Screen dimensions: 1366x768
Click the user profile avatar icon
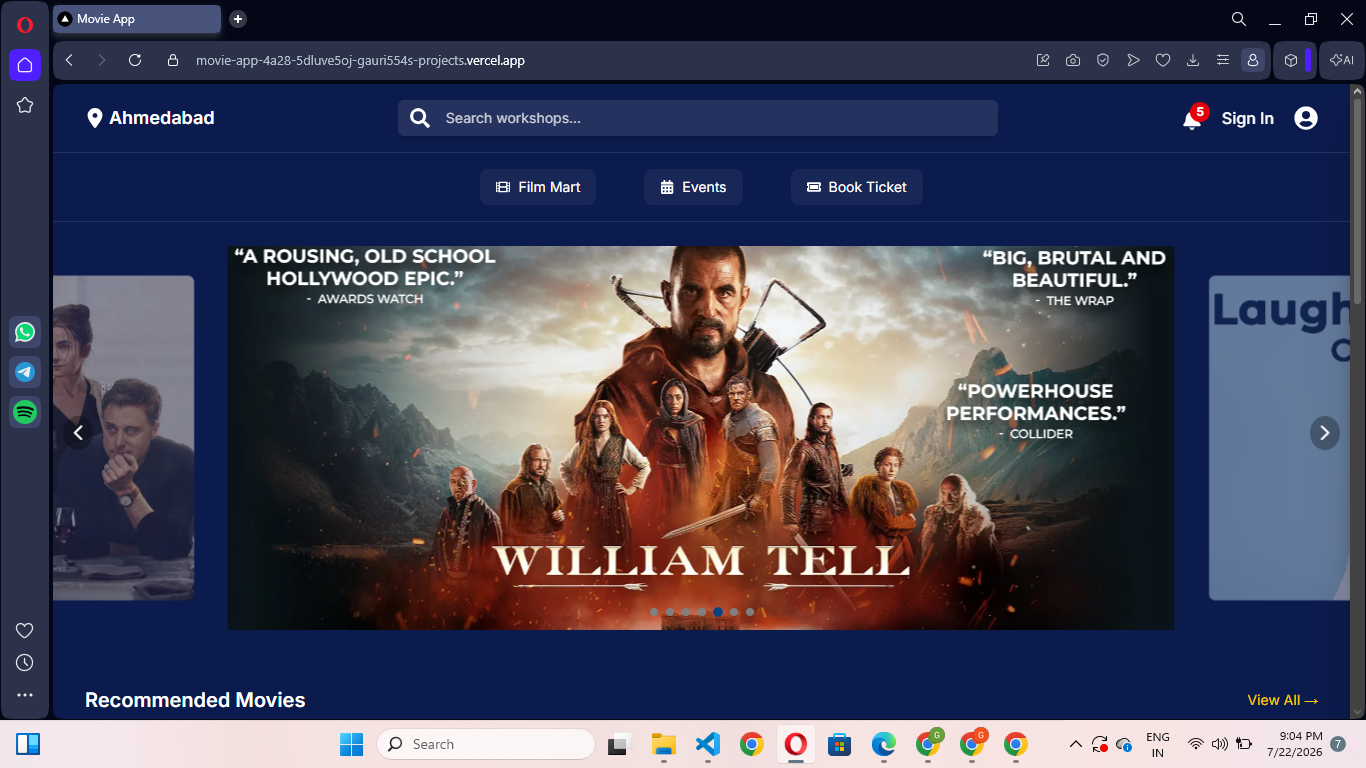click(x=1306, y=118)
